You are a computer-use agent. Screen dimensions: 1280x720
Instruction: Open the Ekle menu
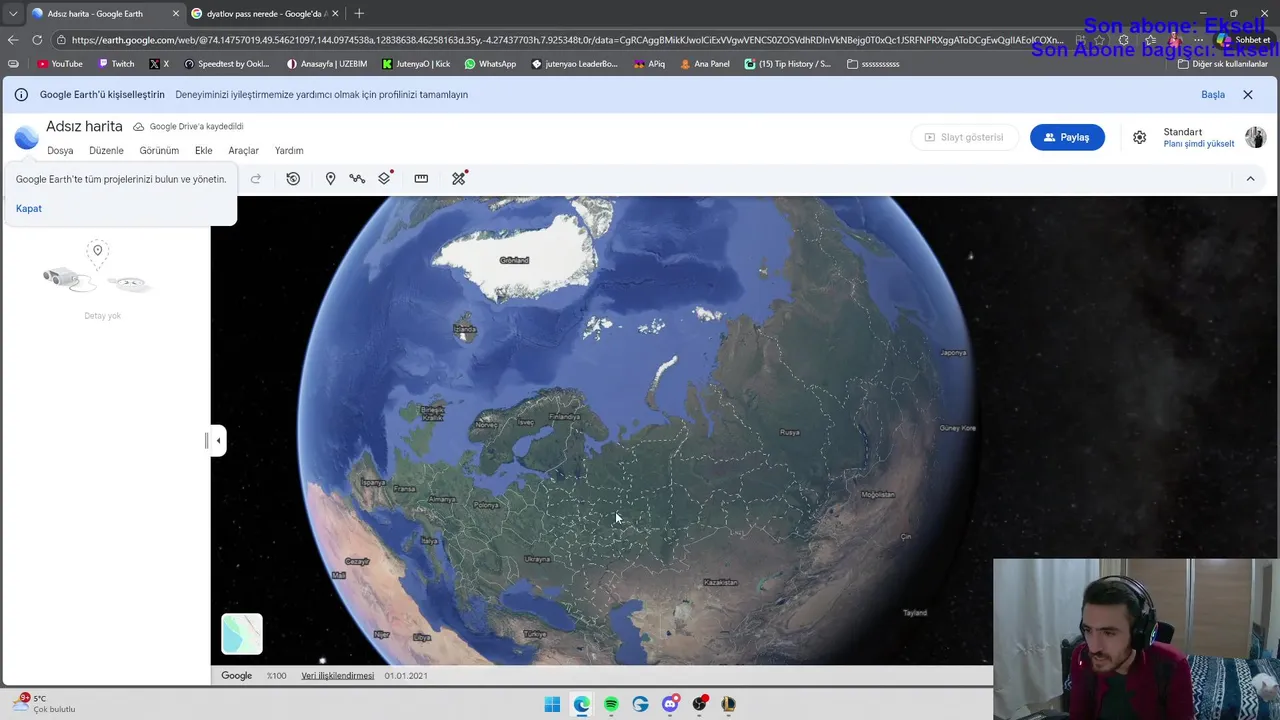[203, 151]
